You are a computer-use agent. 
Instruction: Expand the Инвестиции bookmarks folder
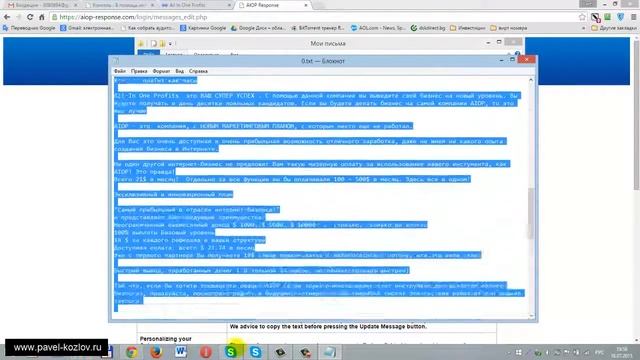click(468, 28)
